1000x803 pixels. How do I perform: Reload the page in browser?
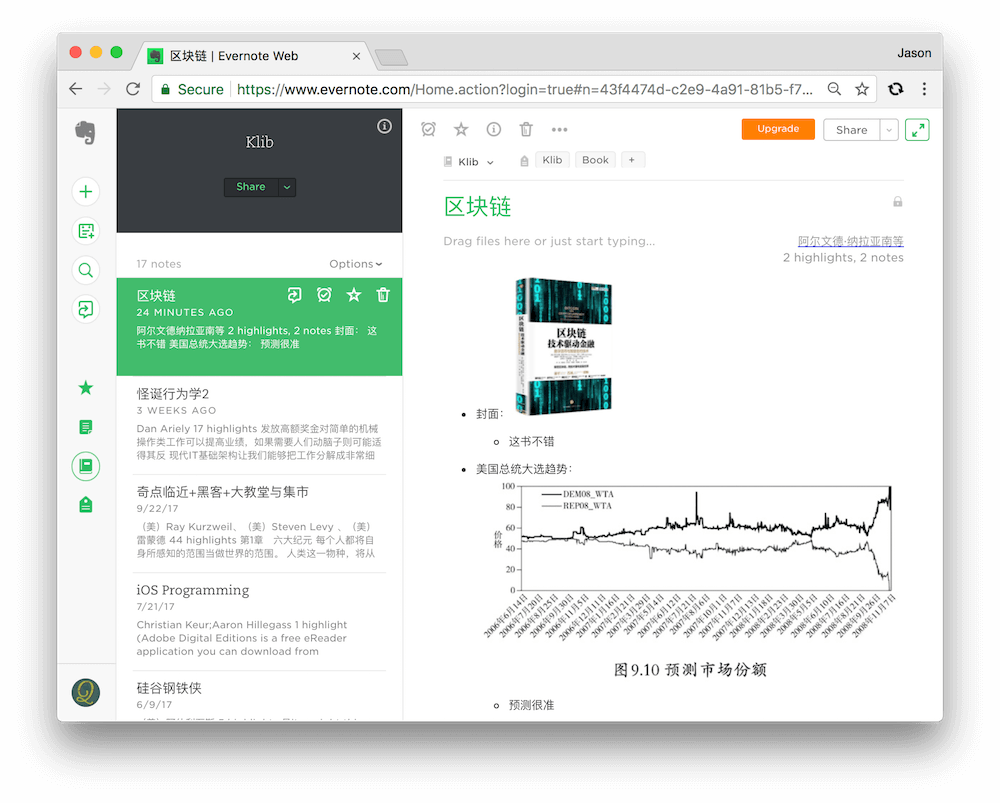(x=133, y=89)
